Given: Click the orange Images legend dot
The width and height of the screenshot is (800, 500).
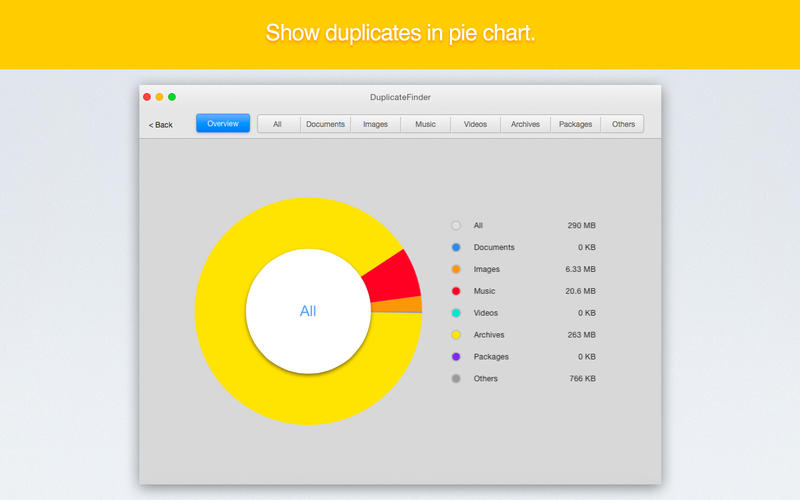Looking at the screenshot, I should tap(456, 269).
